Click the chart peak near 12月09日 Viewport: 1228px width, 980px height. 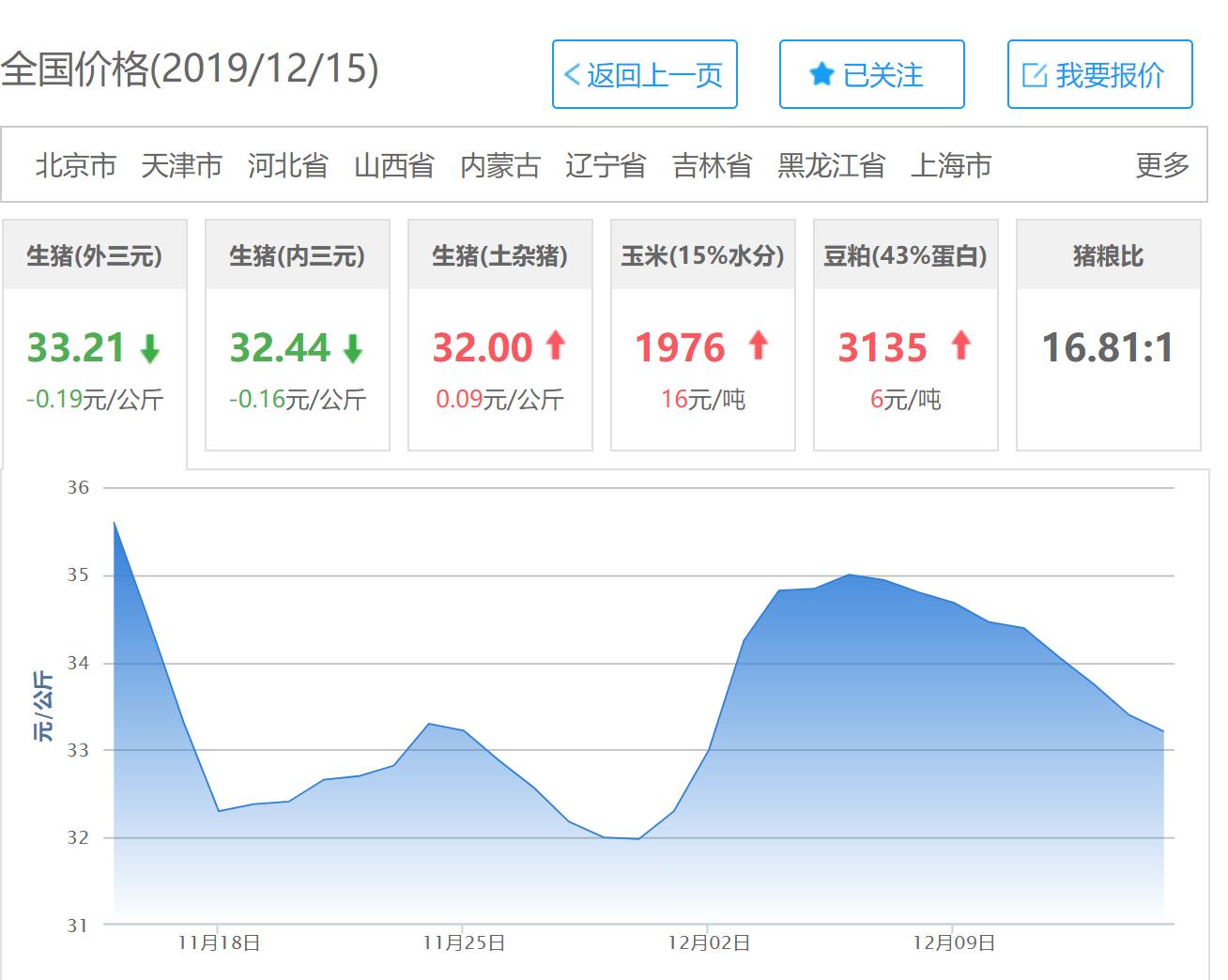click(852, 574)
